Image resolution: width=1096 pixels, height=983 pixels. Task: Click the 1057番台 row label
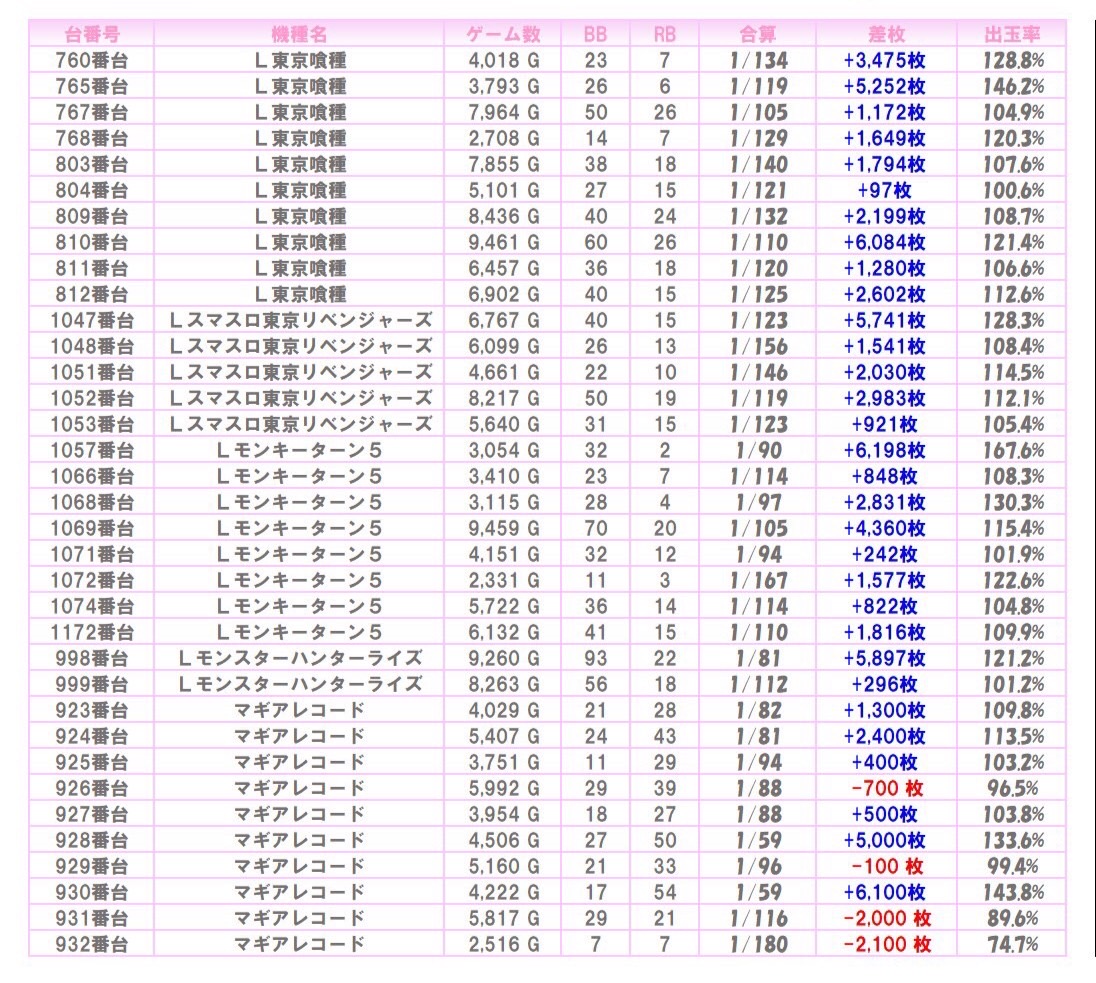(91, 450)
